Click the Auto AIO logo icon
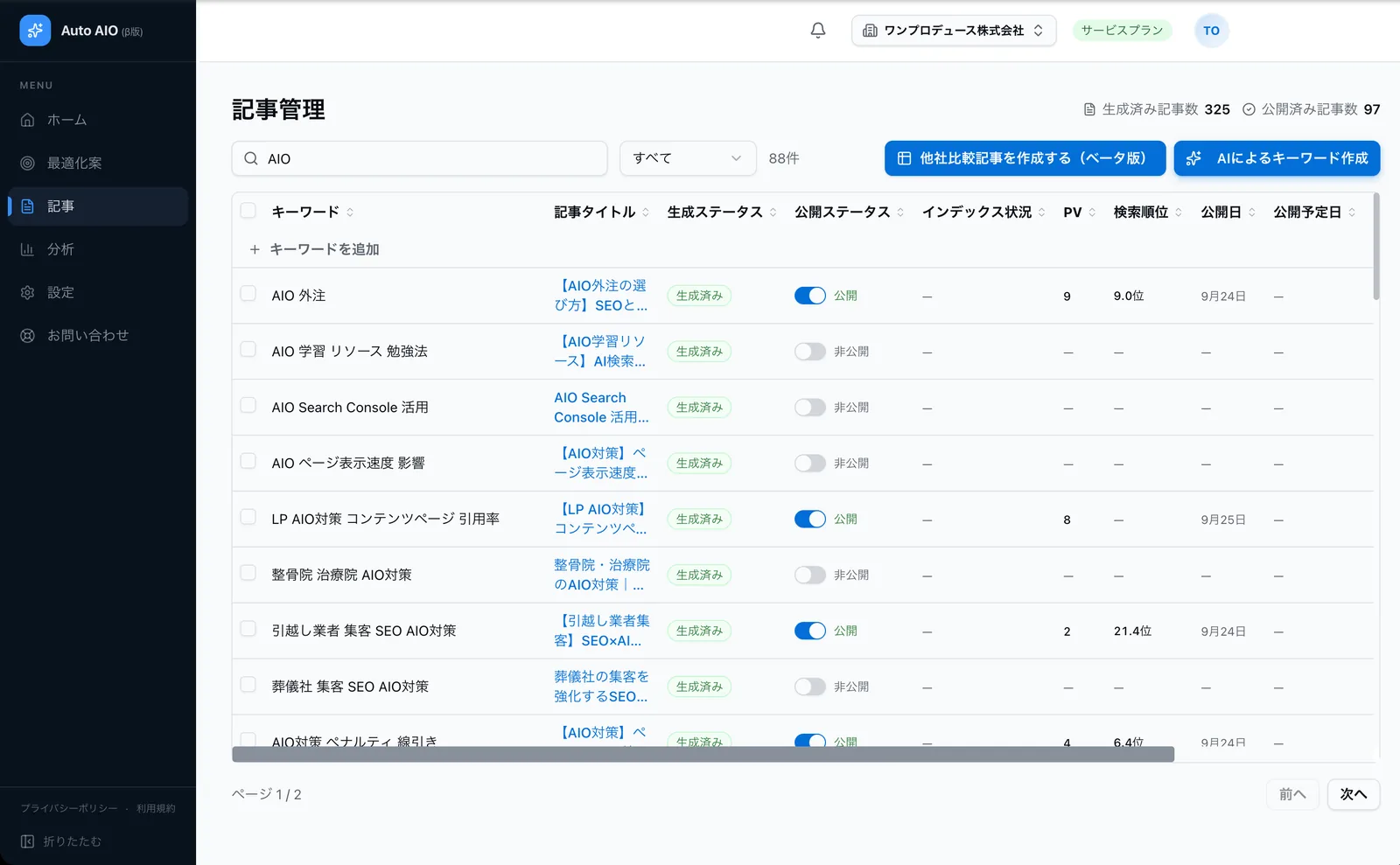The image size is (1400, 865). (35, 31)
